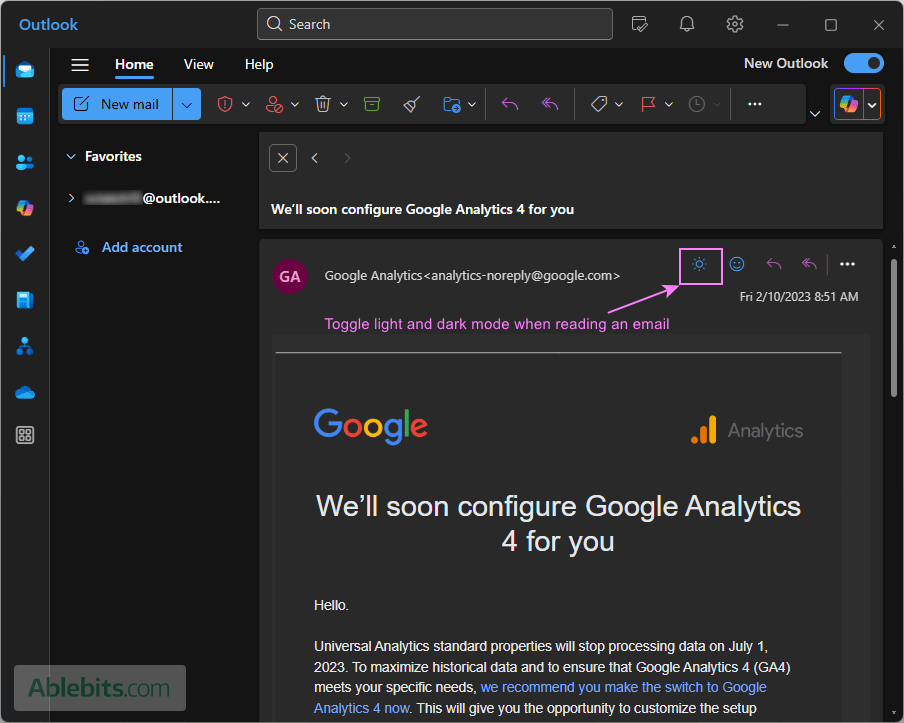Screen dimensions: 904x723
Task: Click Copilot icon in the ribbon
Action: coord(849,104)
